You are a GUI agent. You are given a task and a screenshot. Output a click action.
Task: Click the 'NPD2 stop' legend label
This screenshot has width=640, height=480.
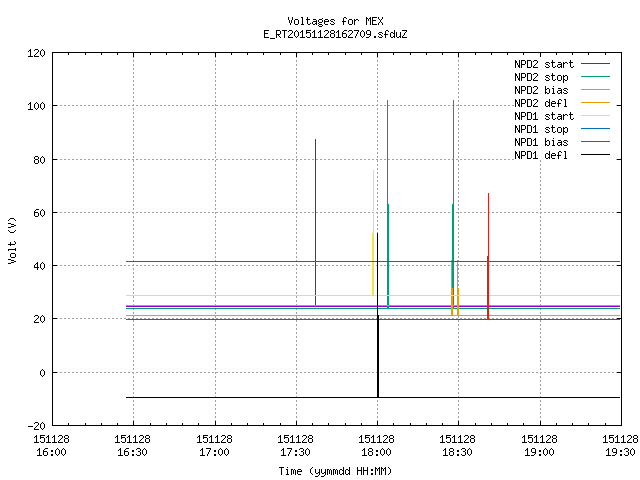(541, 77)
